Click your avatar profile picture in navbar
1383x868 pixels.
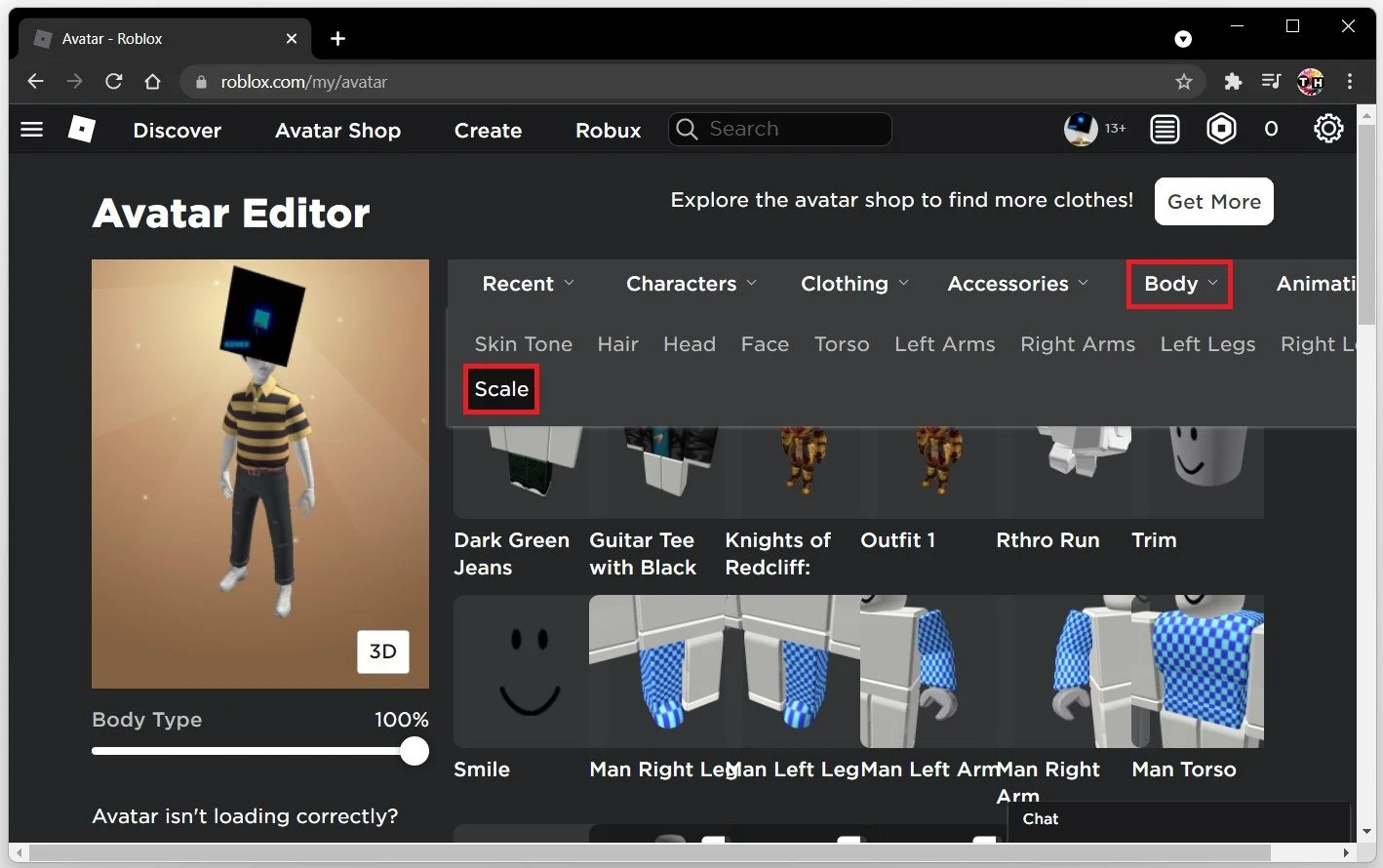[x=1080, y=128]
